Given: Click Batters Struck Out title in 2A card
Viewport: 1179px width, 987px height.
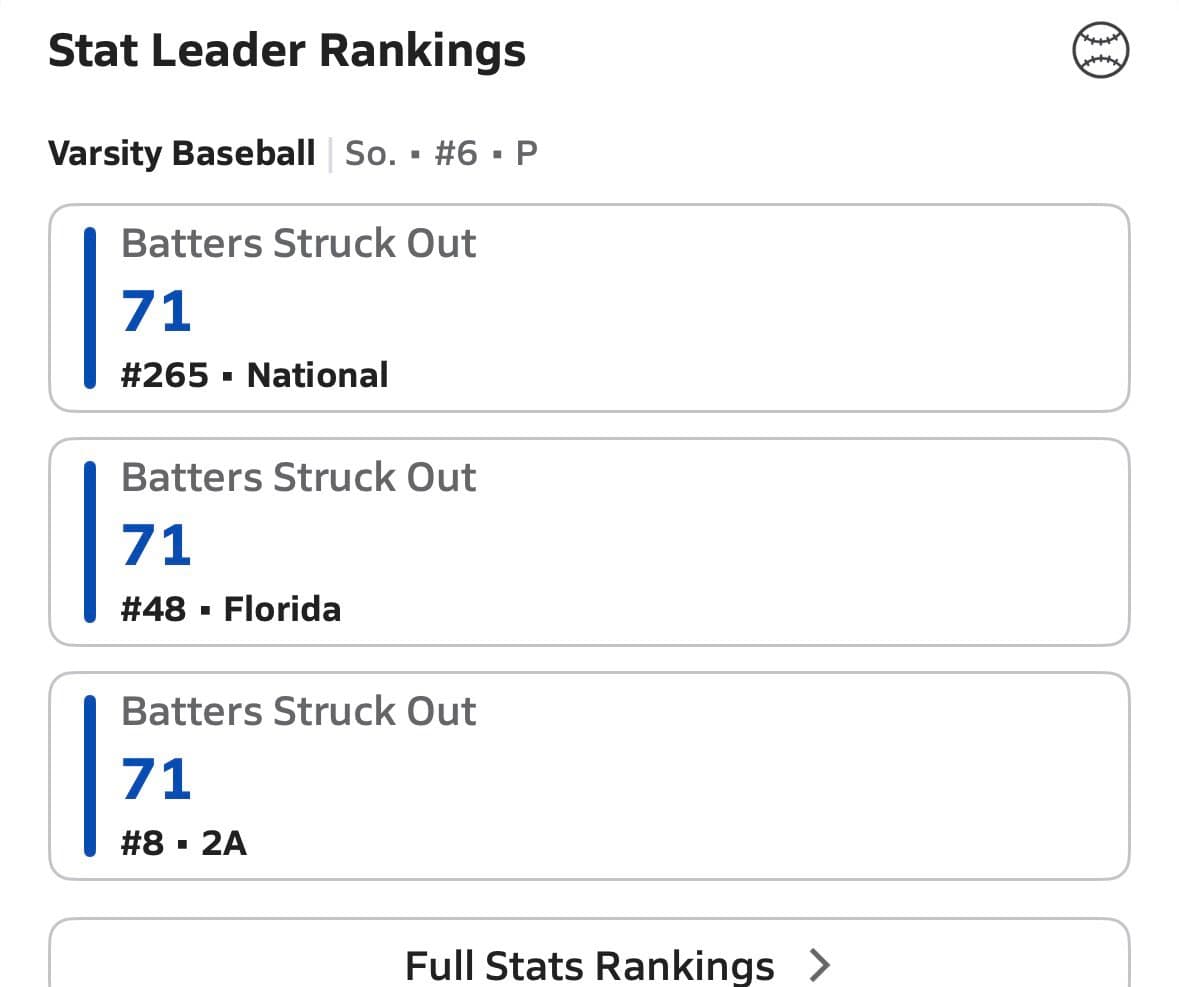Looking at the screenshot, I should 298,712.
